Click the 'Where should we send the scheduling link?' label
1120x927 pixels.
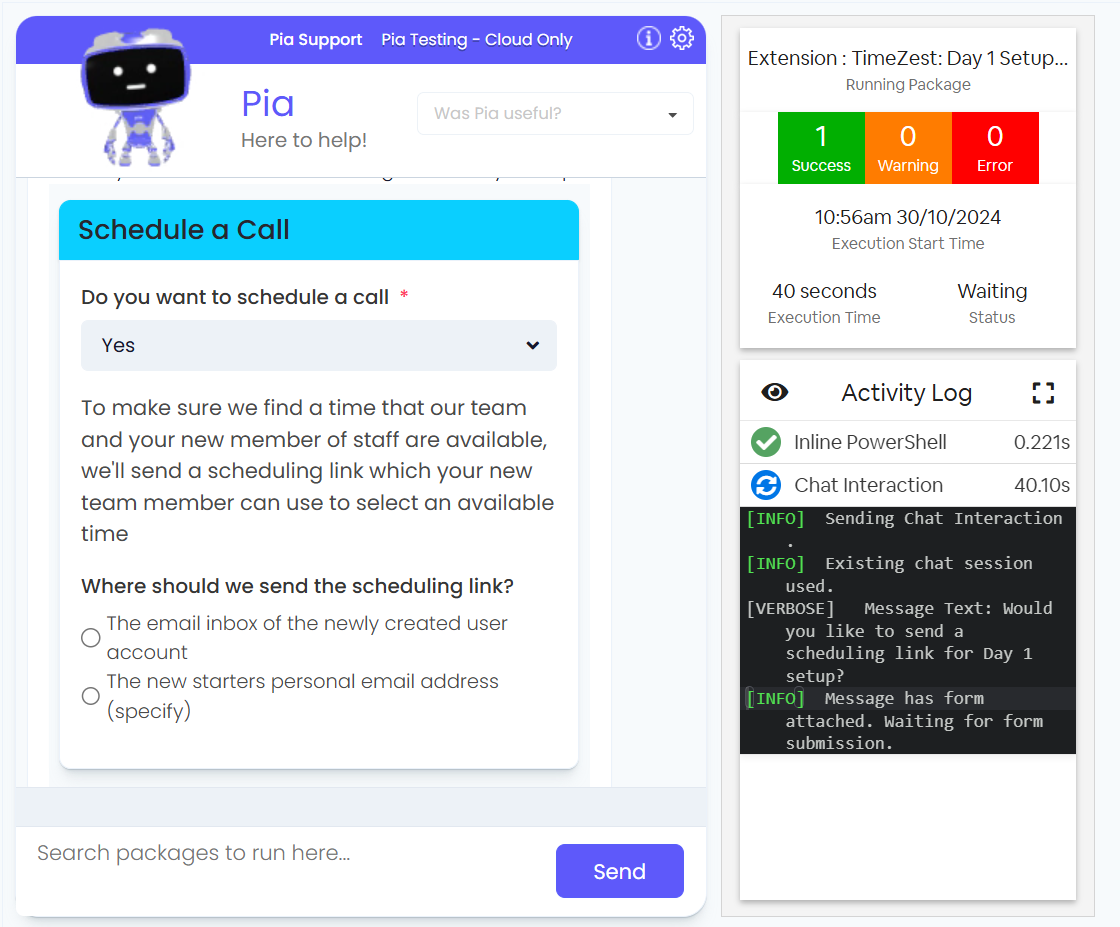click(297, 586)
